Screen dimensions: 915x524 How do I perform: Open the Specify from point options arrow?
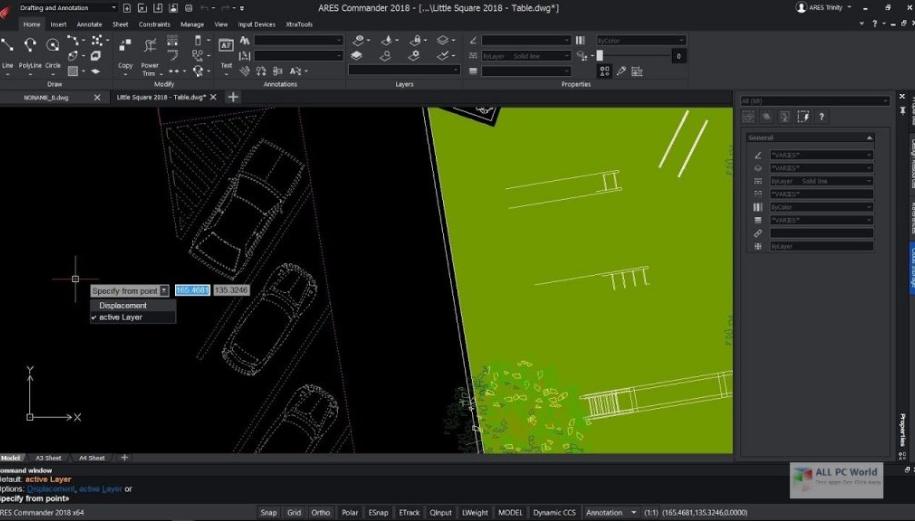pos(165,291)
